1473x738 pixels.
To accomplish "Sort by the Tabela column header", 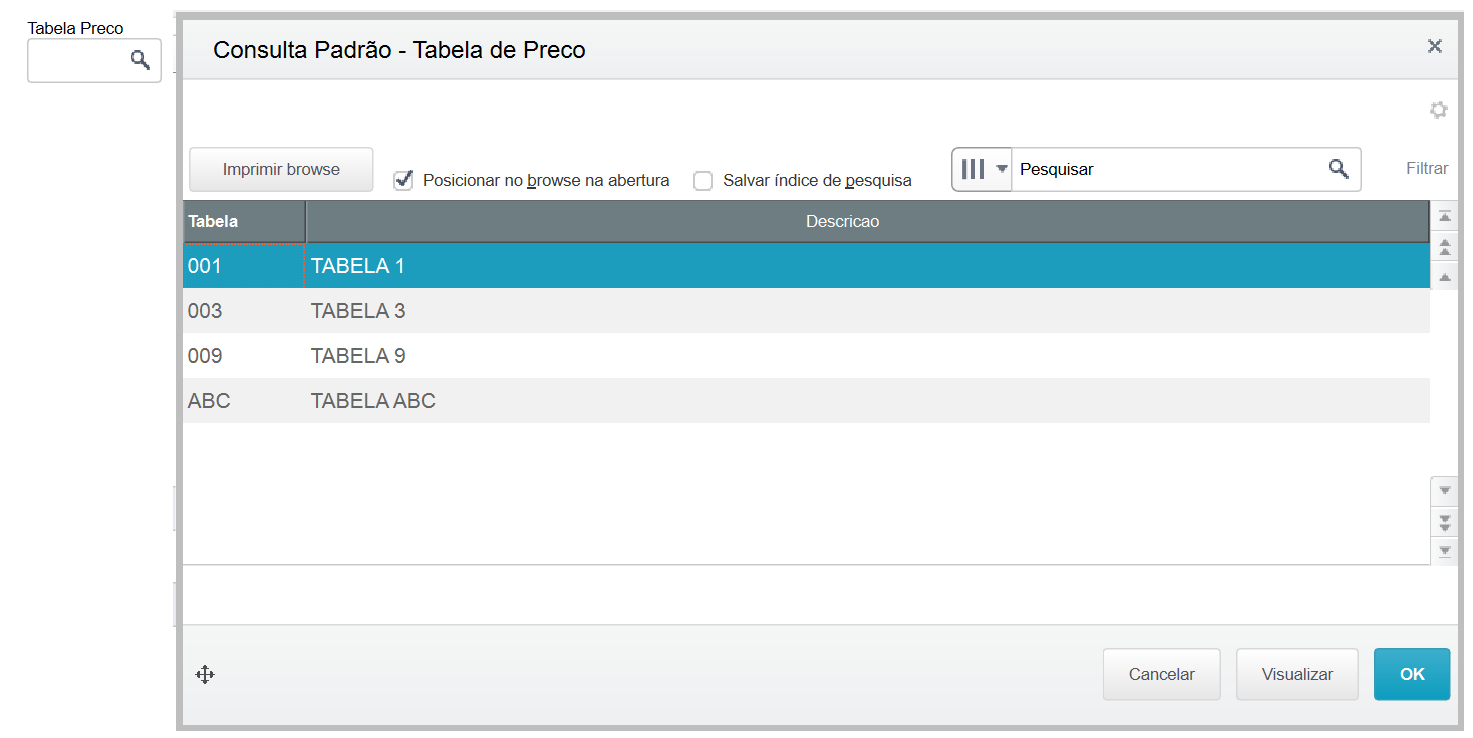I will click(x=244, y=221).
